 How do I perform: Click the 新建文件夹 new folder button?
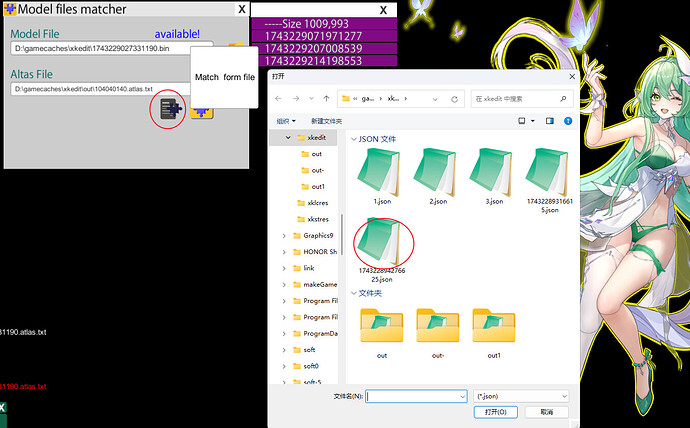click(x=327, y=121)
